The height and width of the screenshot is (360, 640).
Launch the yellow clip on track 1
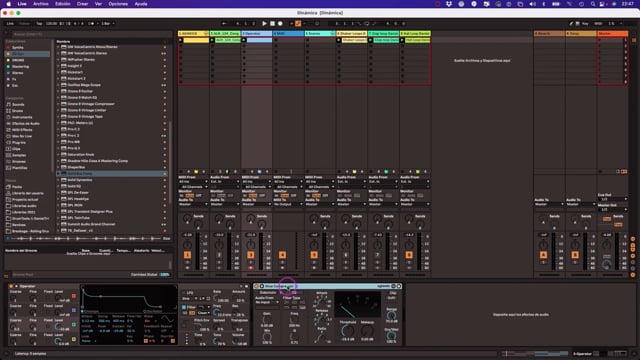tap(180, 40)
